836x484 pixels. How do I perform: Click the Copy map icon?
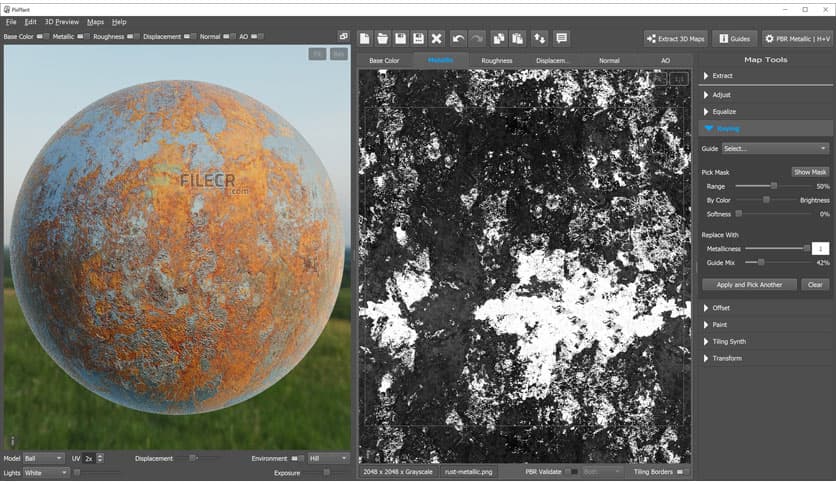(500, 38)
